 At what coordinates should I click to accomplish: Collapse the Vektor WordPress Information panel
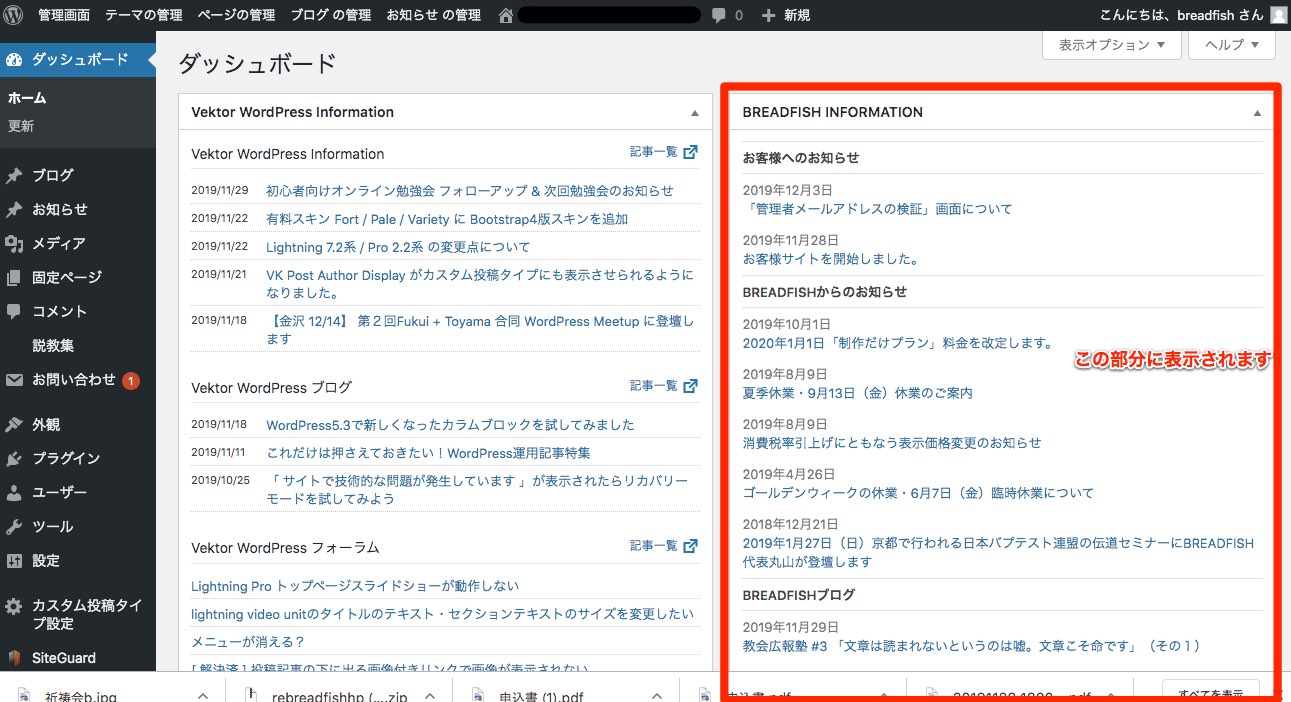click(x=694, y=113)
